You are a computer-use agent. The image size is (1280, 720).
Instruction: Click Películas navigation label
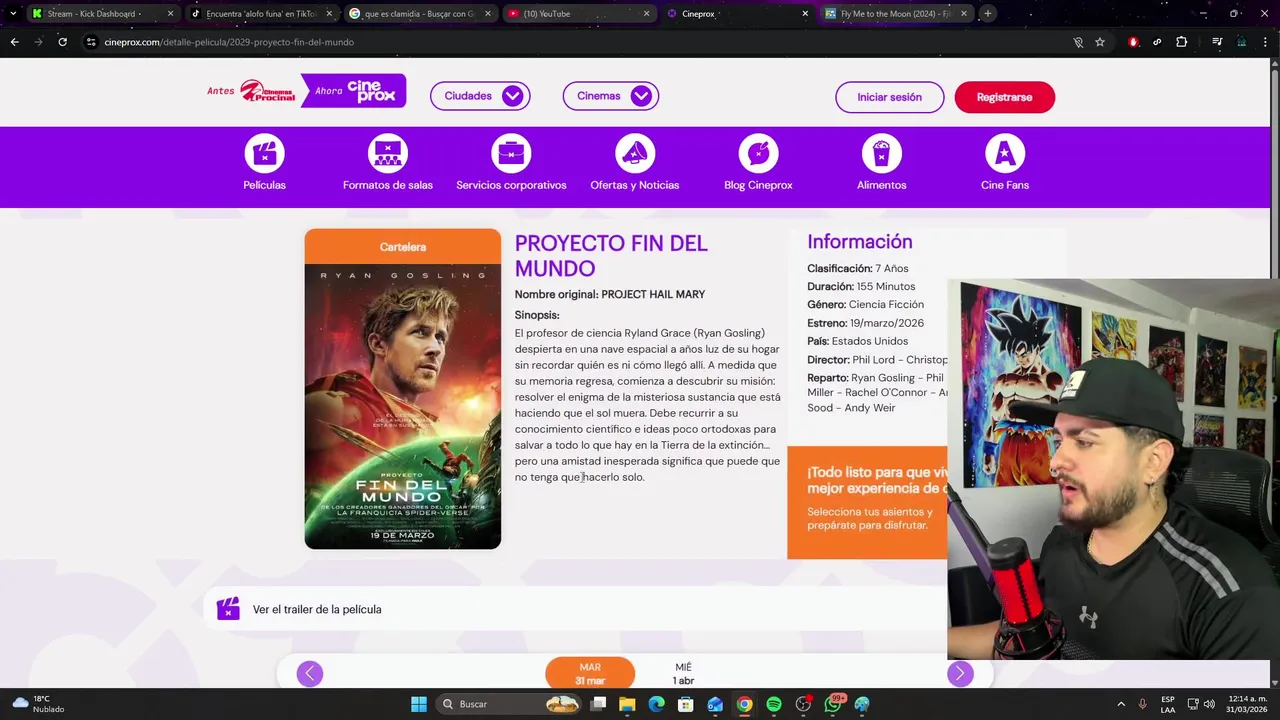264,185
